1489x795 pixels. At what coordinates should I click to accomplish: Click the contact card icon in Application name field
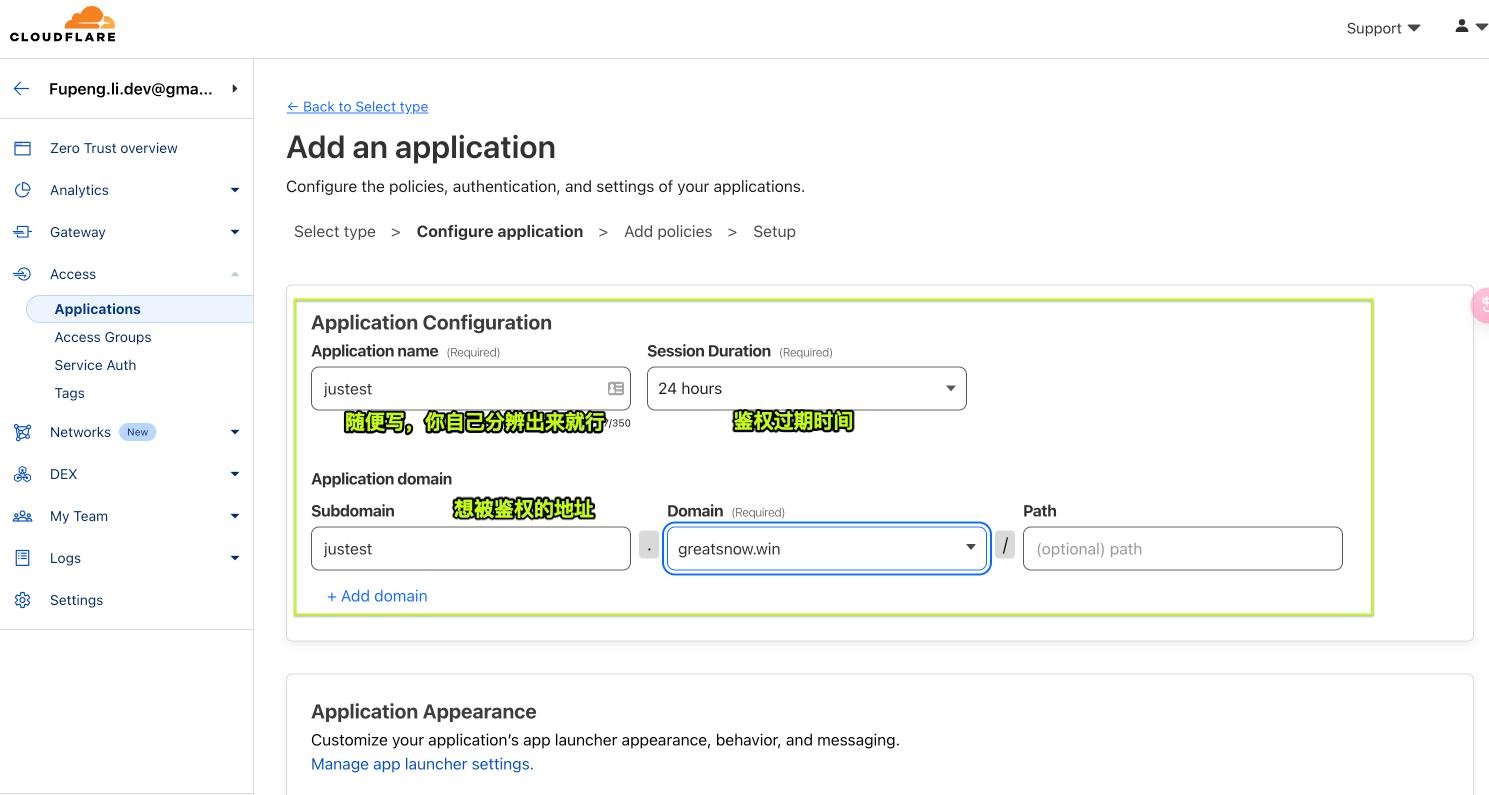point(615,388)
